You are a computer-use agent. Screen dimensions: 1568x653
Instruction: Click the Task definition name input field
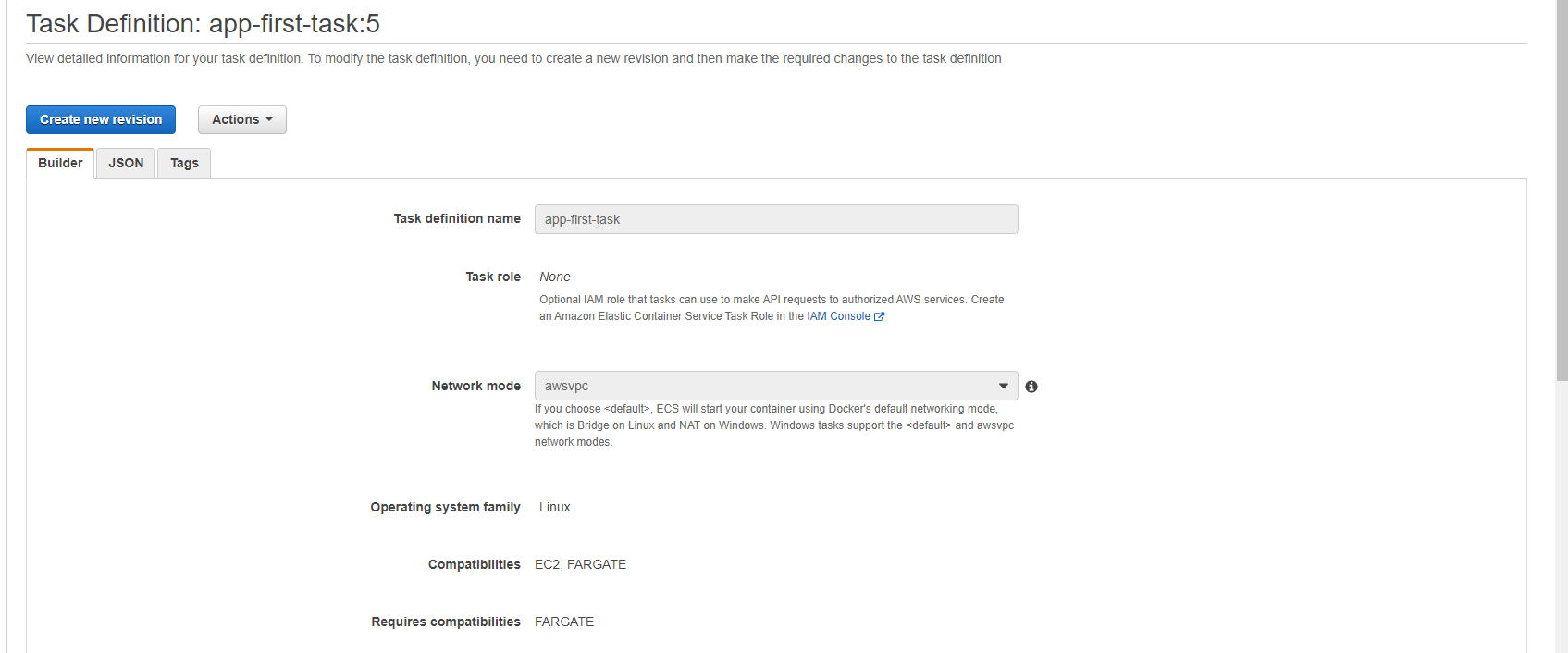point(775,219)
